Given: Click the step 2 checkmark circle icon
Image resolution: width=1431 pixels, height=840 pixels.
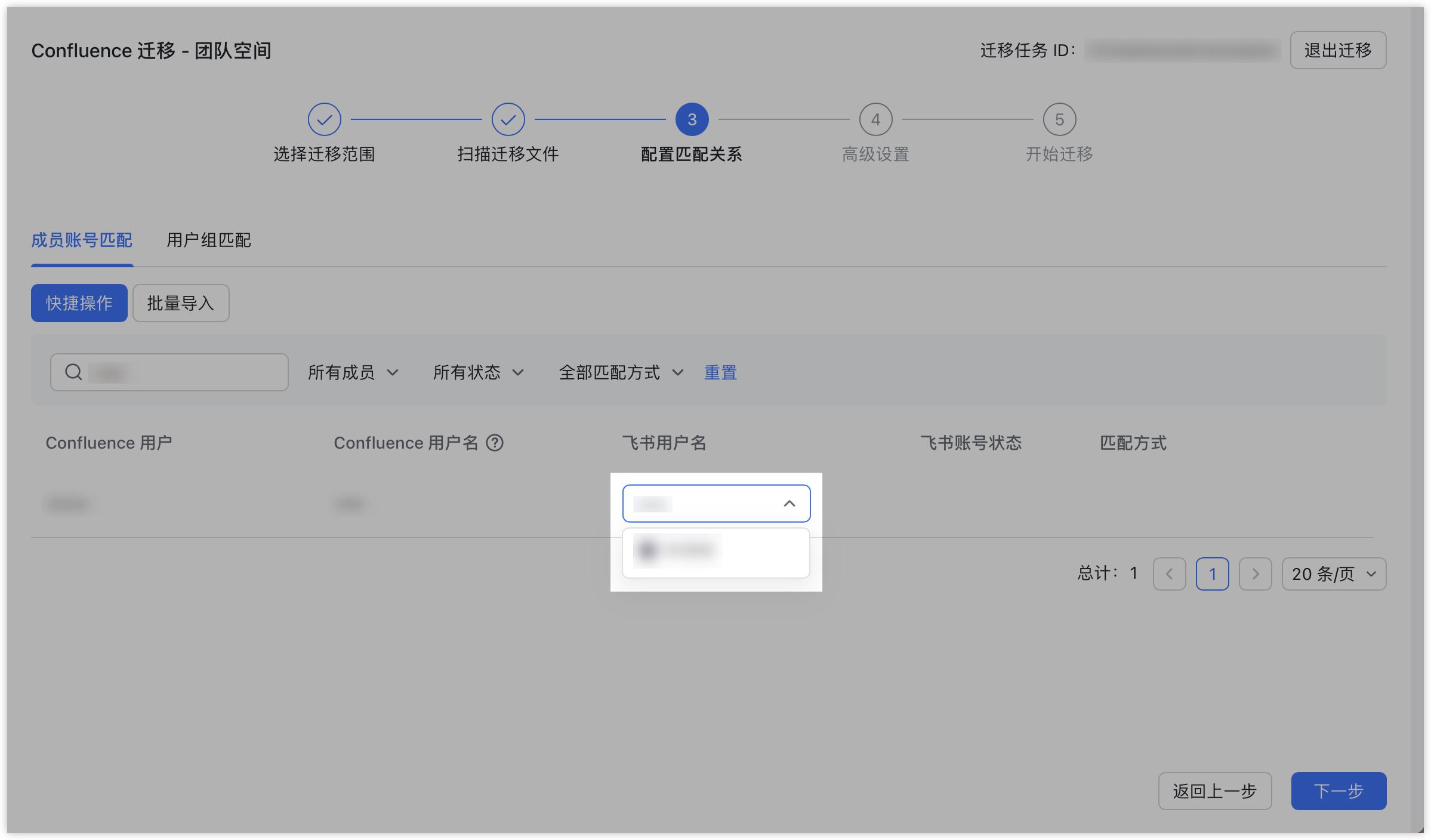Looking at the screenshot, I should point(508,119).
